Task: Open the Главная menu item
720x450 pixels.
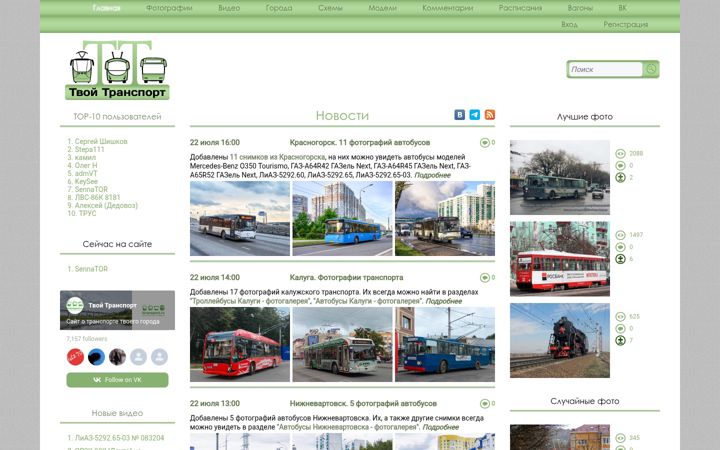Action: tap(106, 8)
